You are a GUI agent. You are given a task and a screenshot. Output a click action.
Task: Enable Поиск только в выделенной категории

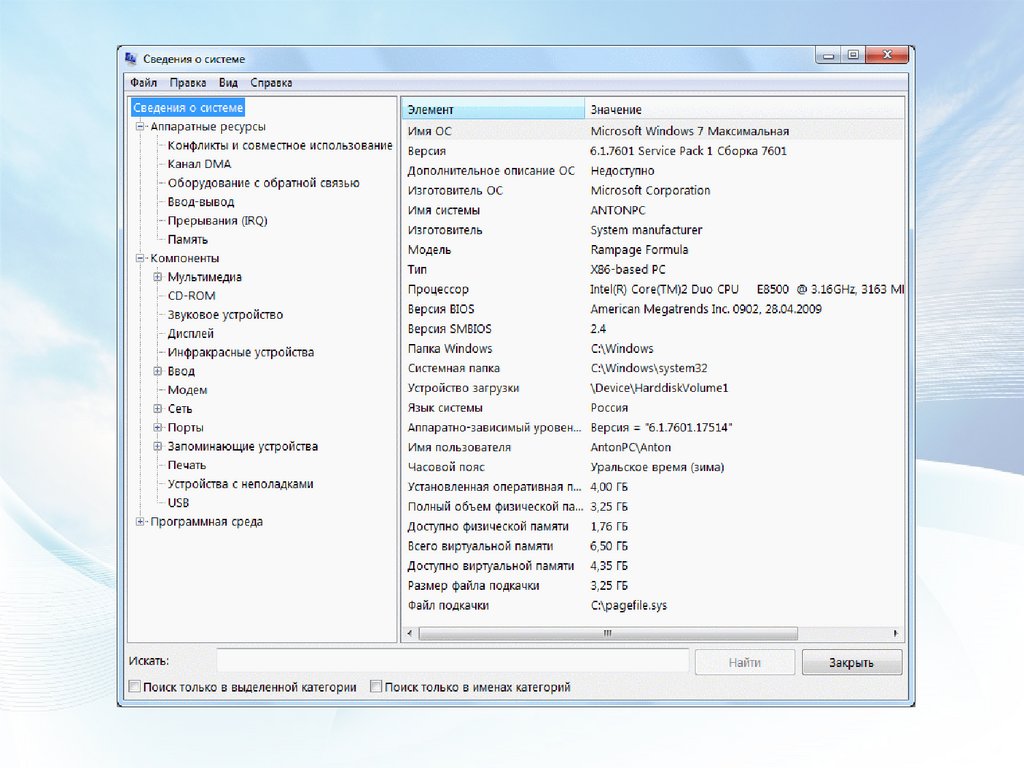pyautogui.click(x=135, y=686)
